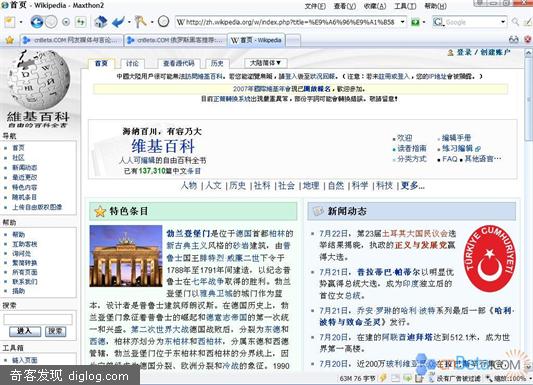This screenshot has height=385, width=533.
Task: Click the Brandenburg Gate thumbnail image
Action: 126,256
